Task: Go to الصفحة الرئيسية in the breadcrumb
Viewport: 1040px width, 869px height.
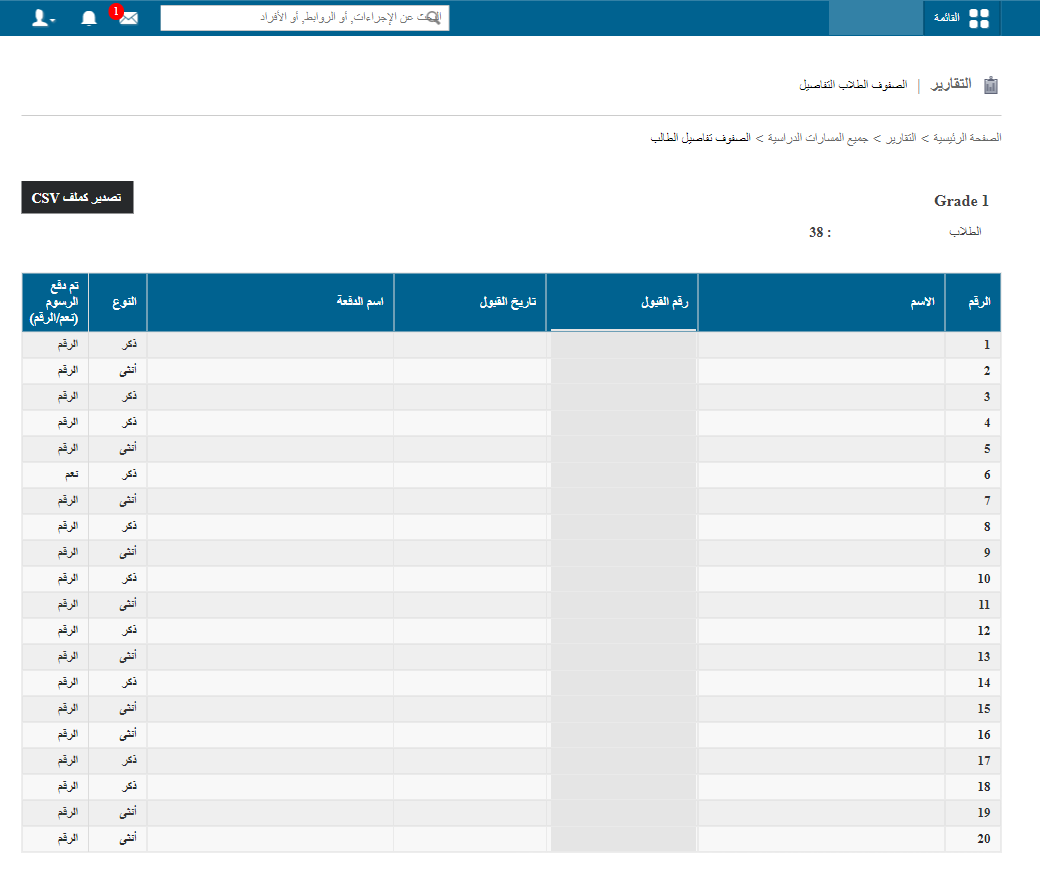Action: coord(967,138)
